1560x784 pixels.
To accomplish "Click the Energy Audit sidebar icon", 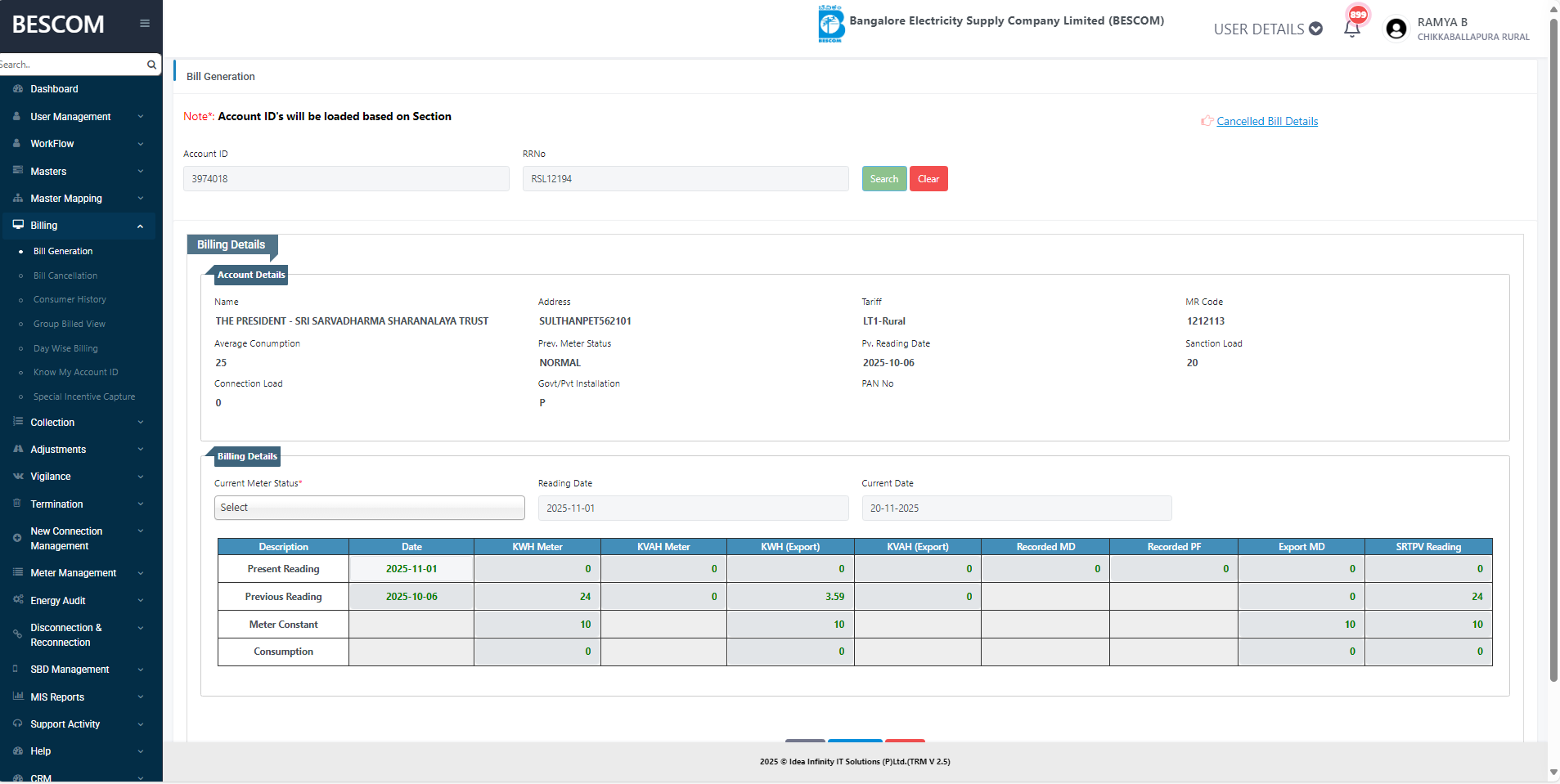I will [18, 600].
